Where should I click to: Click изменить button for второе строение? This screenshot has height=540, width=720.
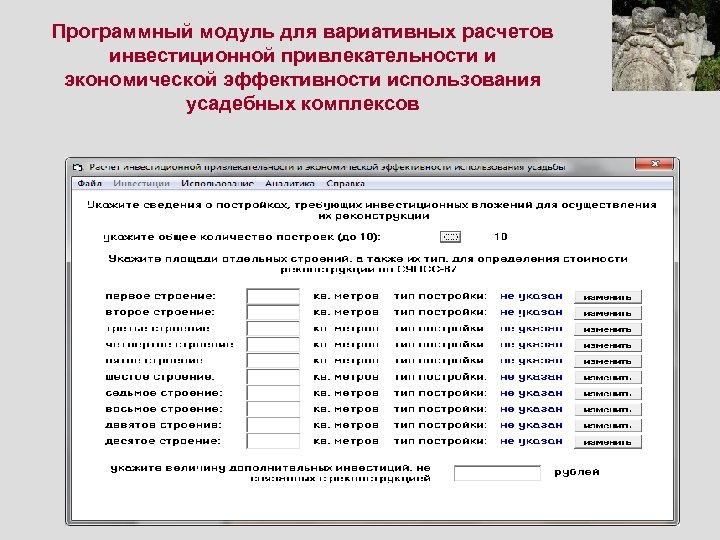(x=608, y=313)
